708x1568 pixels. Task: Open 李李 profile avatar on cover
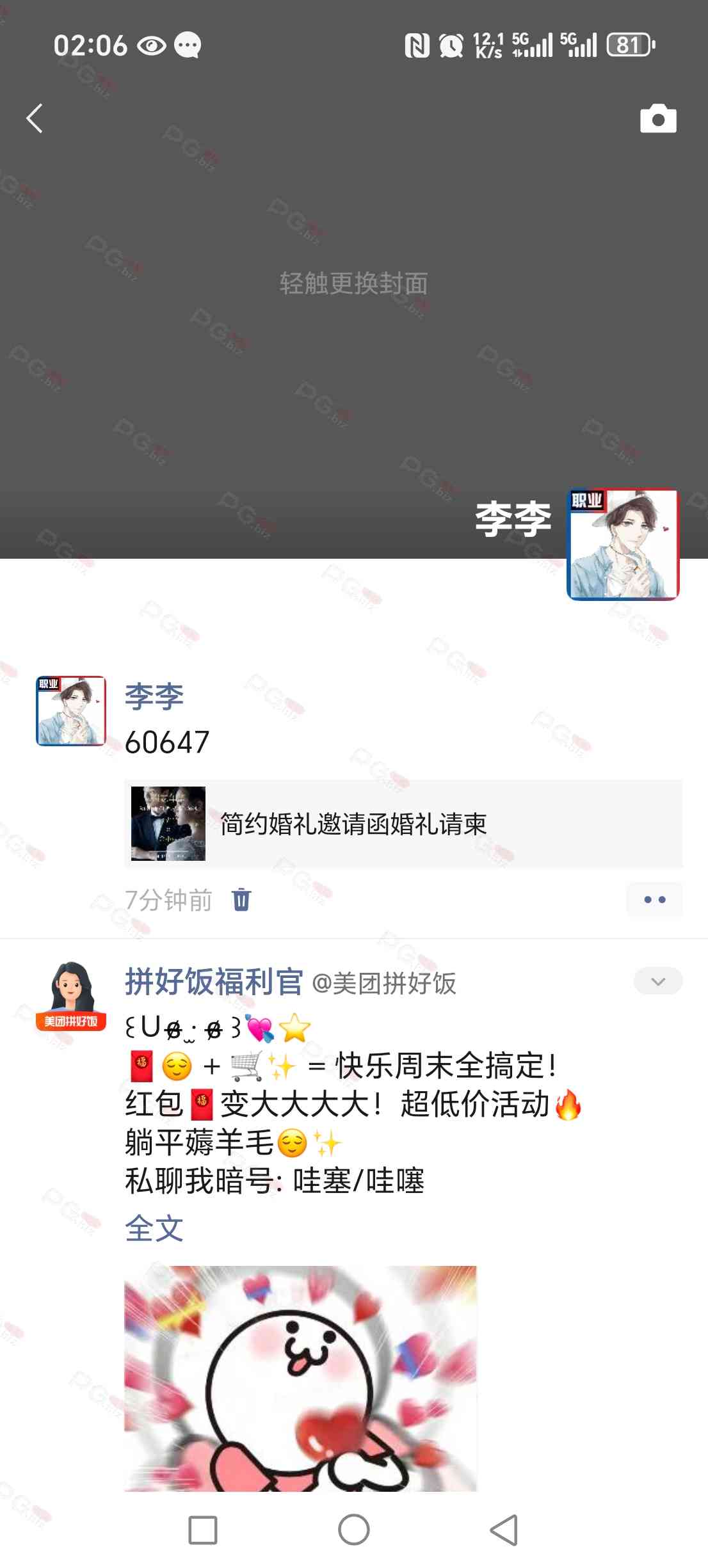pos(623,545)
